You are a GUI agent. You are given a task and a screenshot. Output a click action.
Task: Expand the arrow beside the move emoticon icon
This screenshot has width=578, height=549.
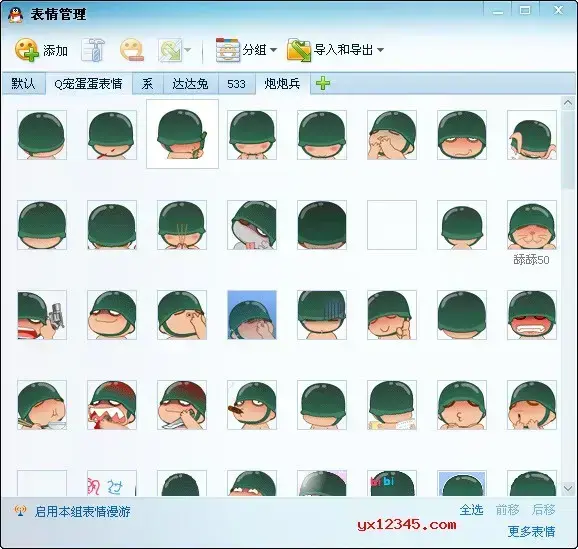pyautogui.click(x=188, y=50)
